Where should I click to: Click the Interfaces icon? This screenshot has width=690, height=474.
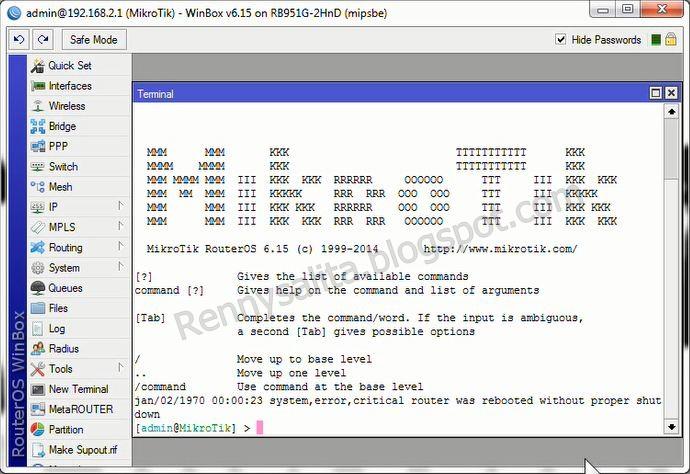click(38, 86)
